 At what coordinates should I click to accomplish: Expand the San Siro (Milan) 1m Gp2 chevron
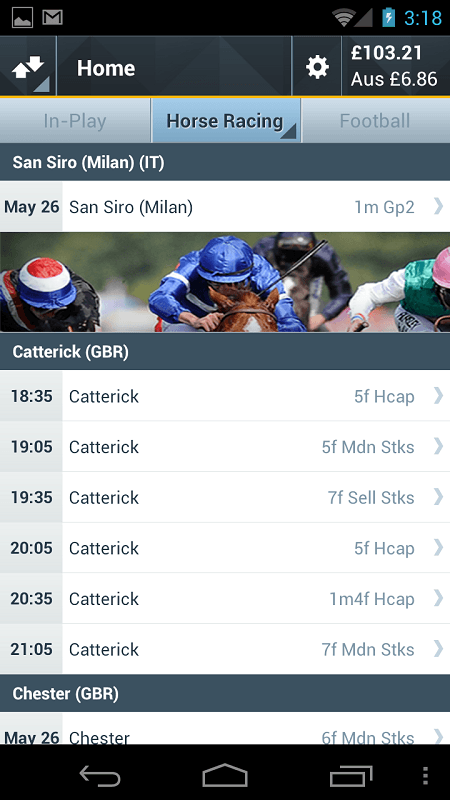tap(438, 206)
